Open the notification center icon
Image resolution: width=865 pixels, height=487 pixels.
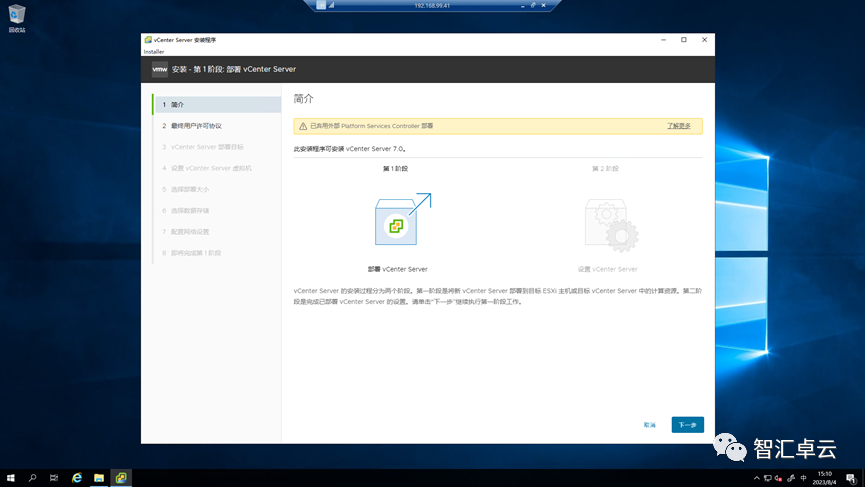(x=851, y=478)
